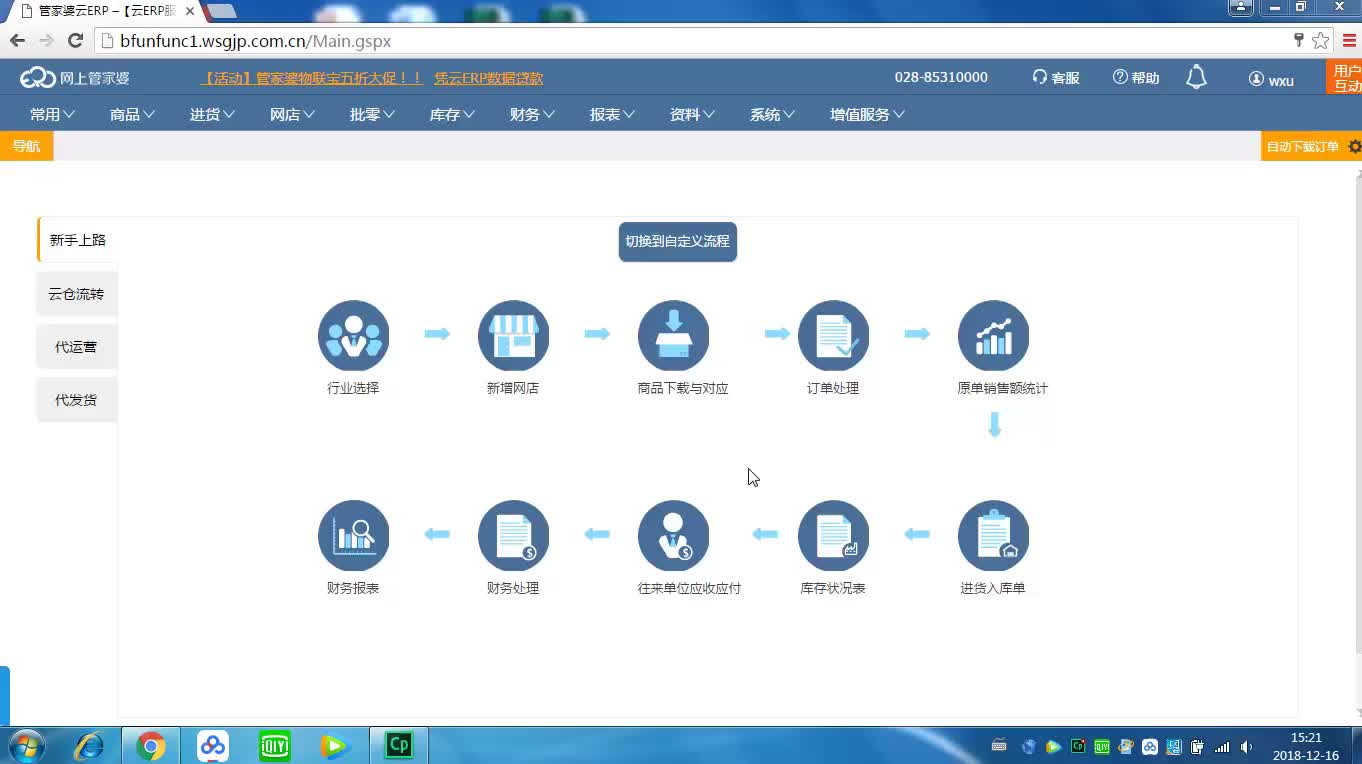The width and height of the screenshot is (1362, 764).
Task: Select the 新手上路 side tab
Action: 78,240
